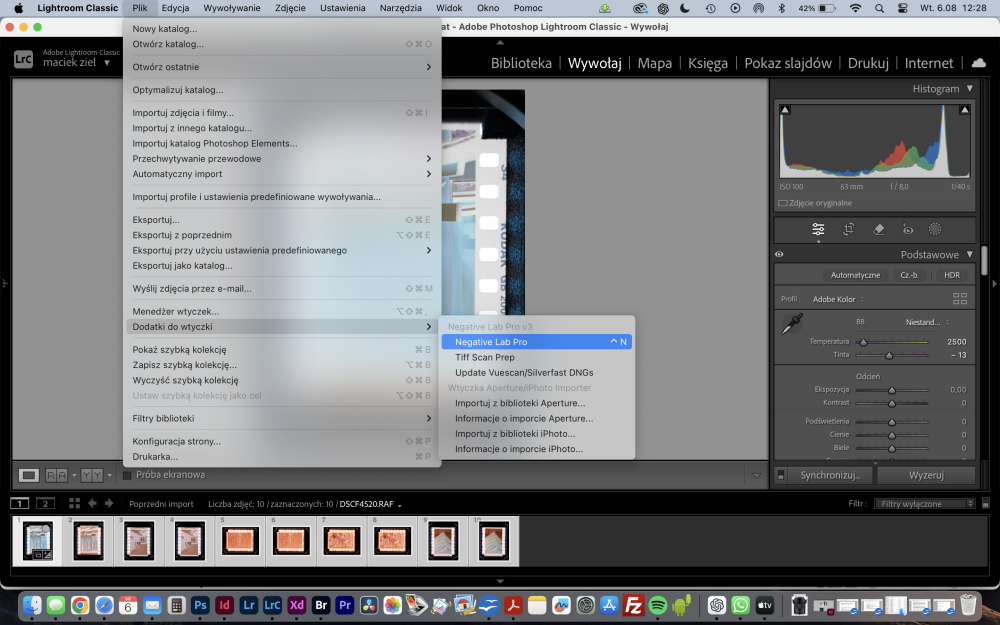
Task: Collapse the Histogram panel triangle
Action: tap(969, 88)
